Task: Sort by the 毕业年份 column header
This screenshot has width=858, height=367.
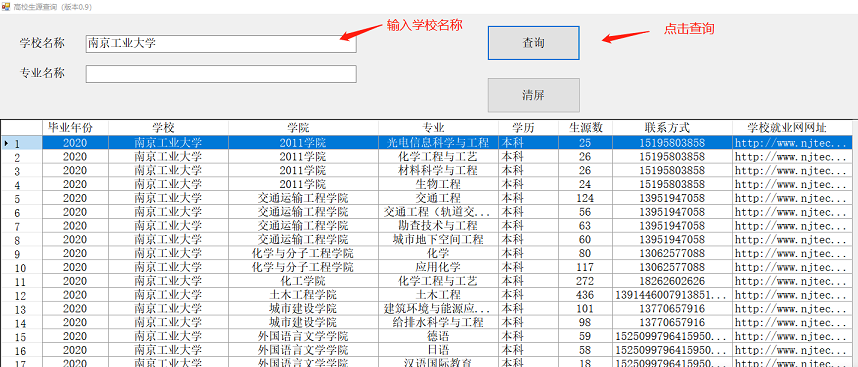Action: point(76,128)
